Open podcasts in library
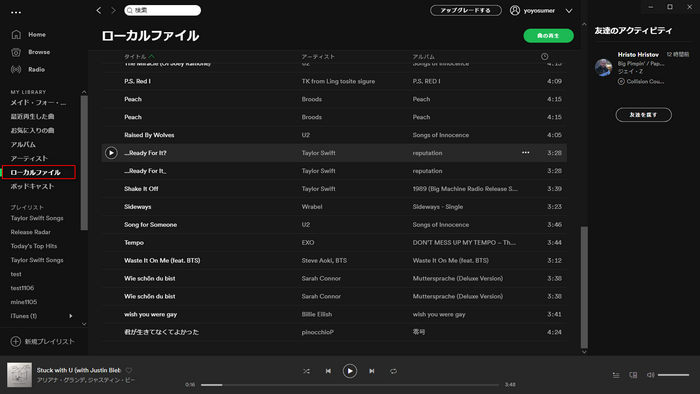This screenshot has width=700, height=394. (x=32, y=186)
